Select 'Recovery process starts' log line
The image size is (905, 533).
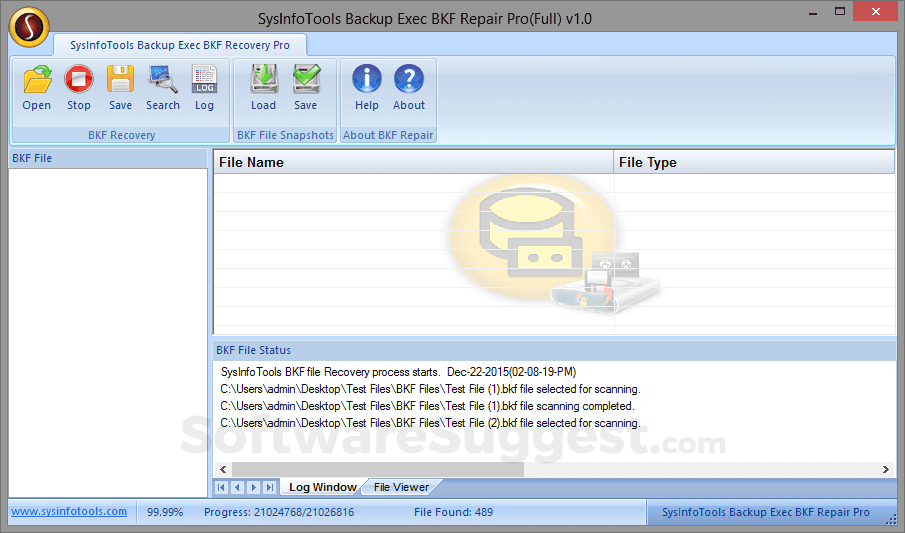point(398,372)
